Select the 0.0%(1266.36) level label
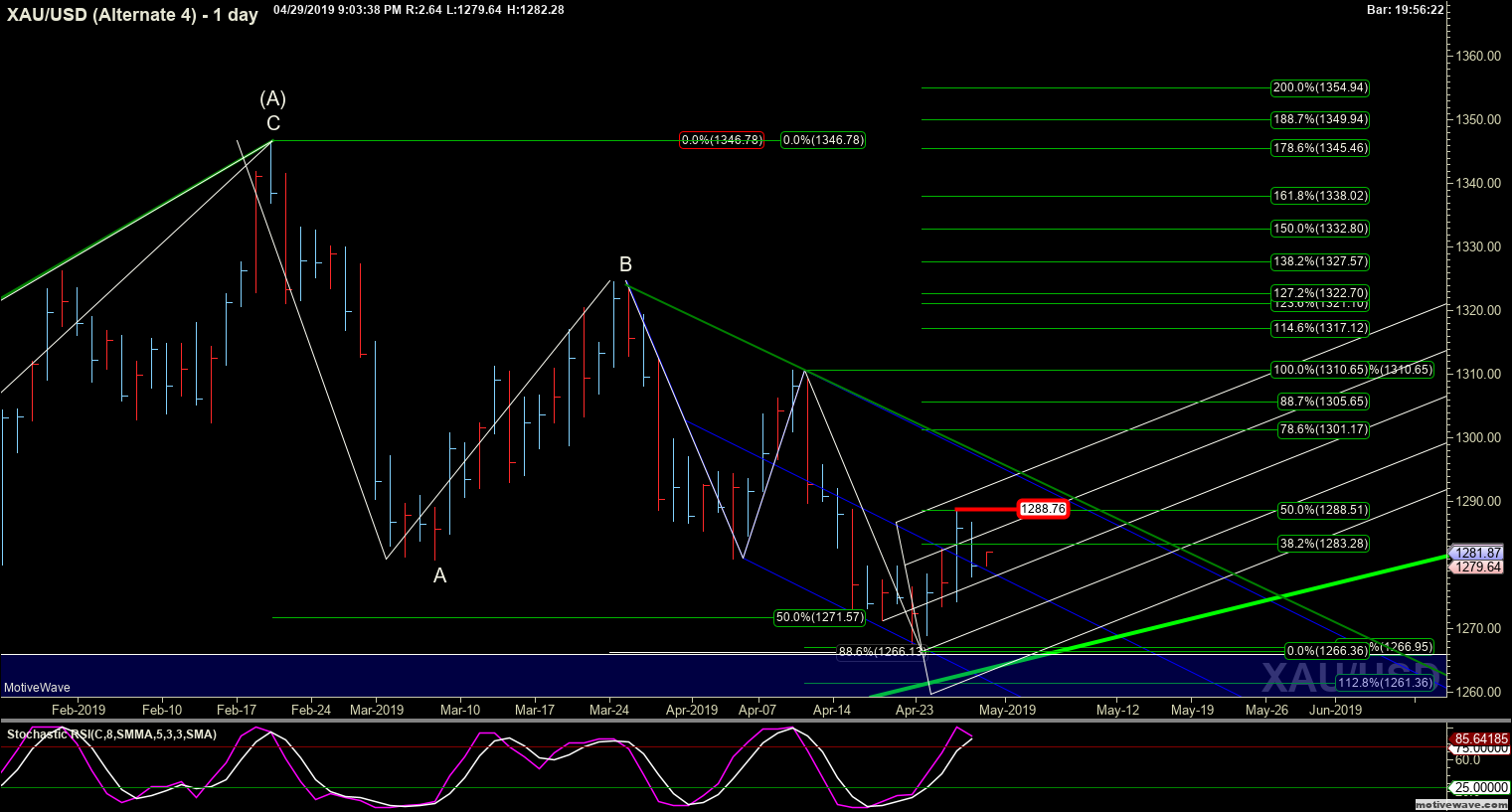 pyautogui.click(x=1327, y=652)
